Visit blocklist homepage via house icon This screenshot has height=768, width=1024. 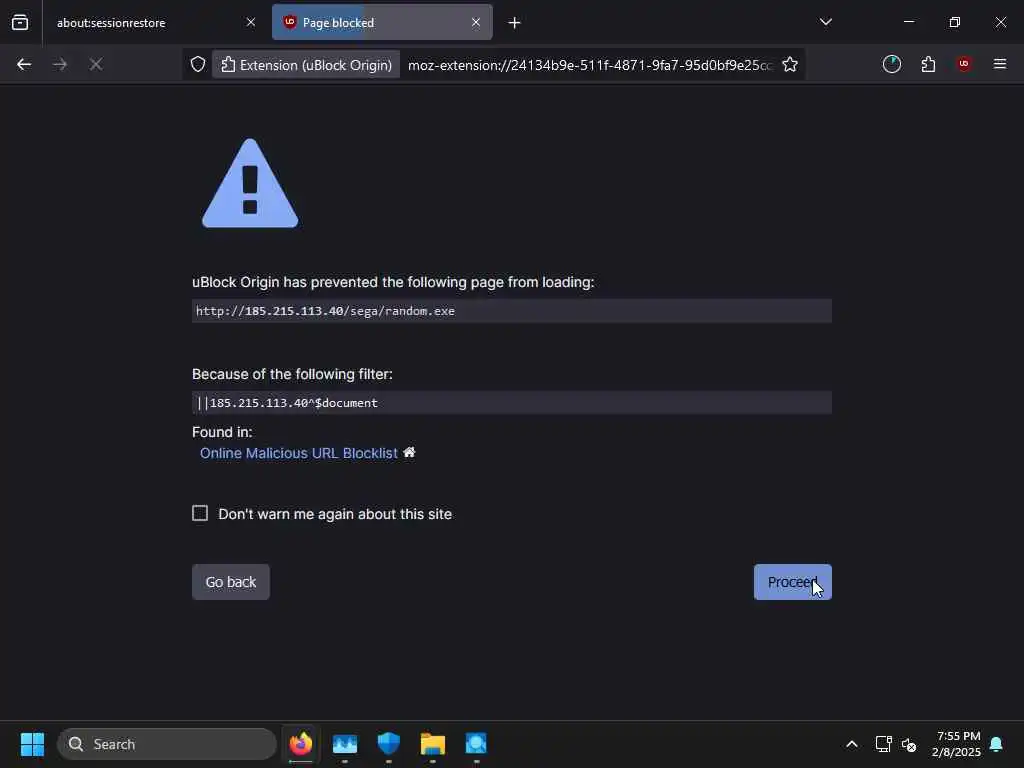pos(409,452)
